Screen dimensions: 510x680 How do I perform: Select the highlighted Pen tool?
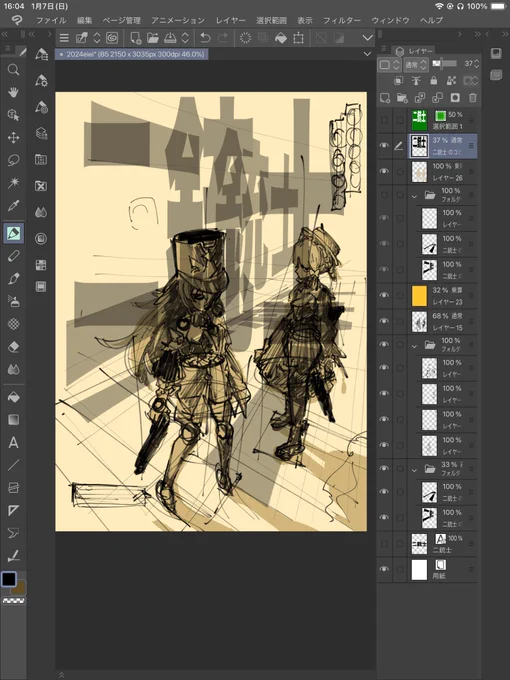pyautogui.click(x=13, y=233)
